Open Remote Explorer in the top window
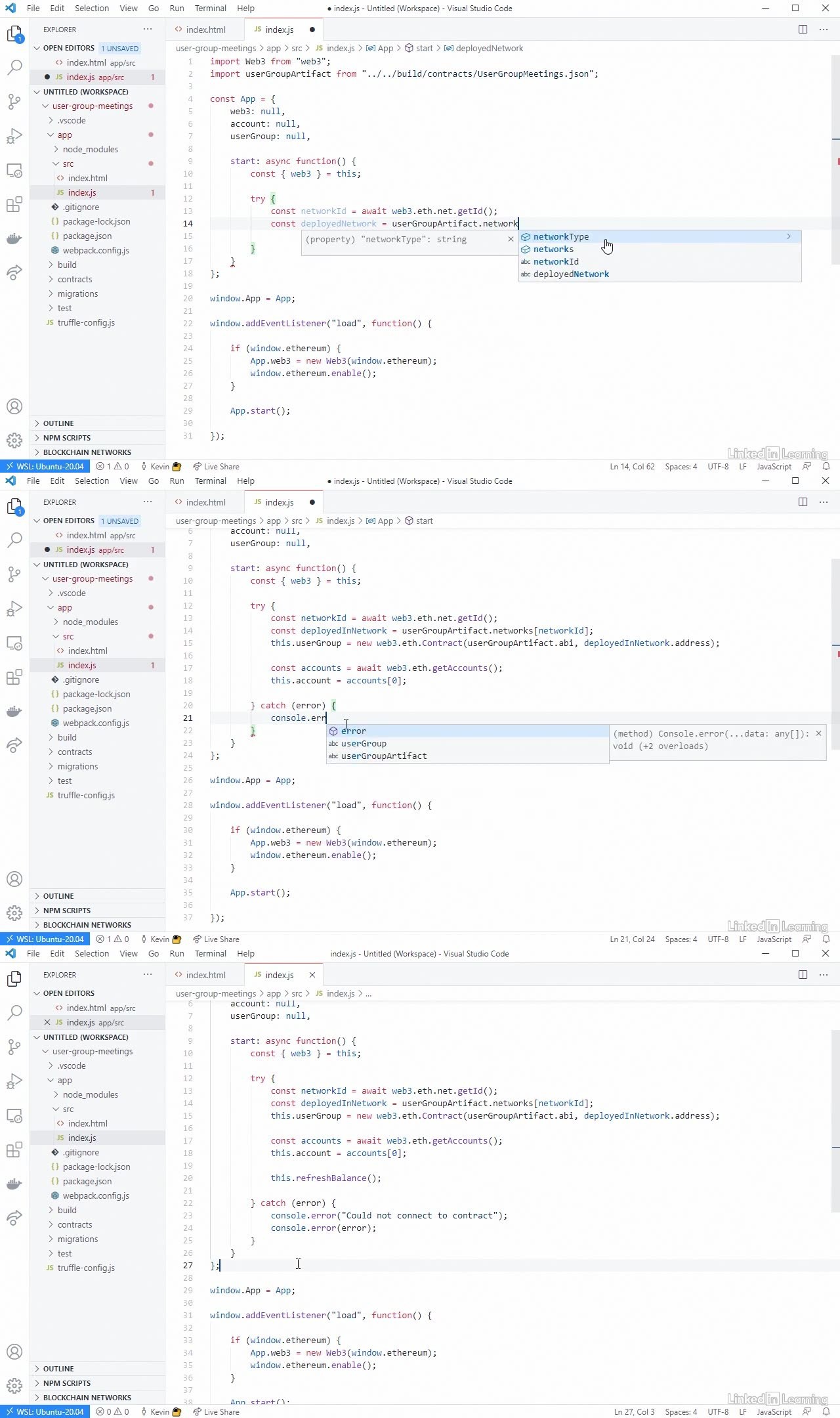The height and width of the screenshot is (1418, 840). (14, 170)
